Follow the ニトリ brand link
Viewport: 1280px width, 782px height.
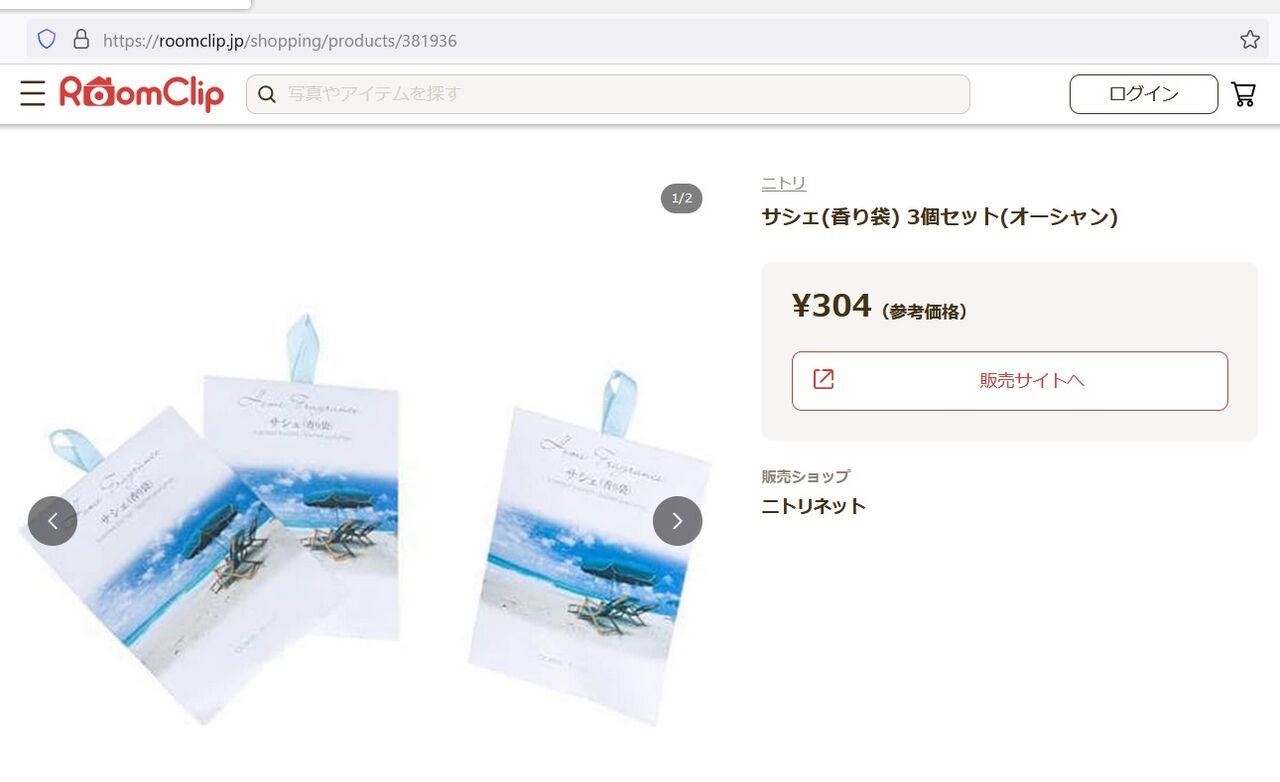[x=784, y=183]
